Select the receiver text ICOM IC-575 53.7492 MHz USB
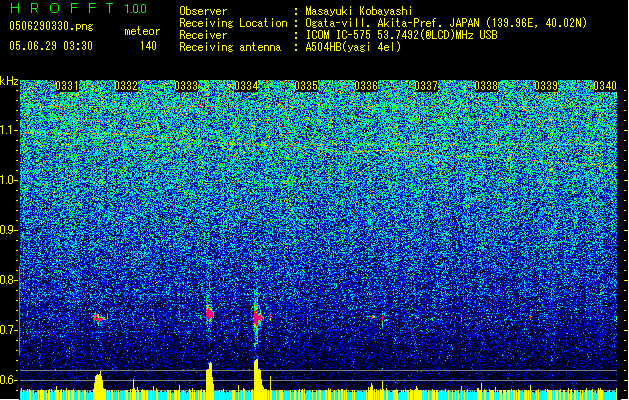629x400 pixels. point(401,35)
